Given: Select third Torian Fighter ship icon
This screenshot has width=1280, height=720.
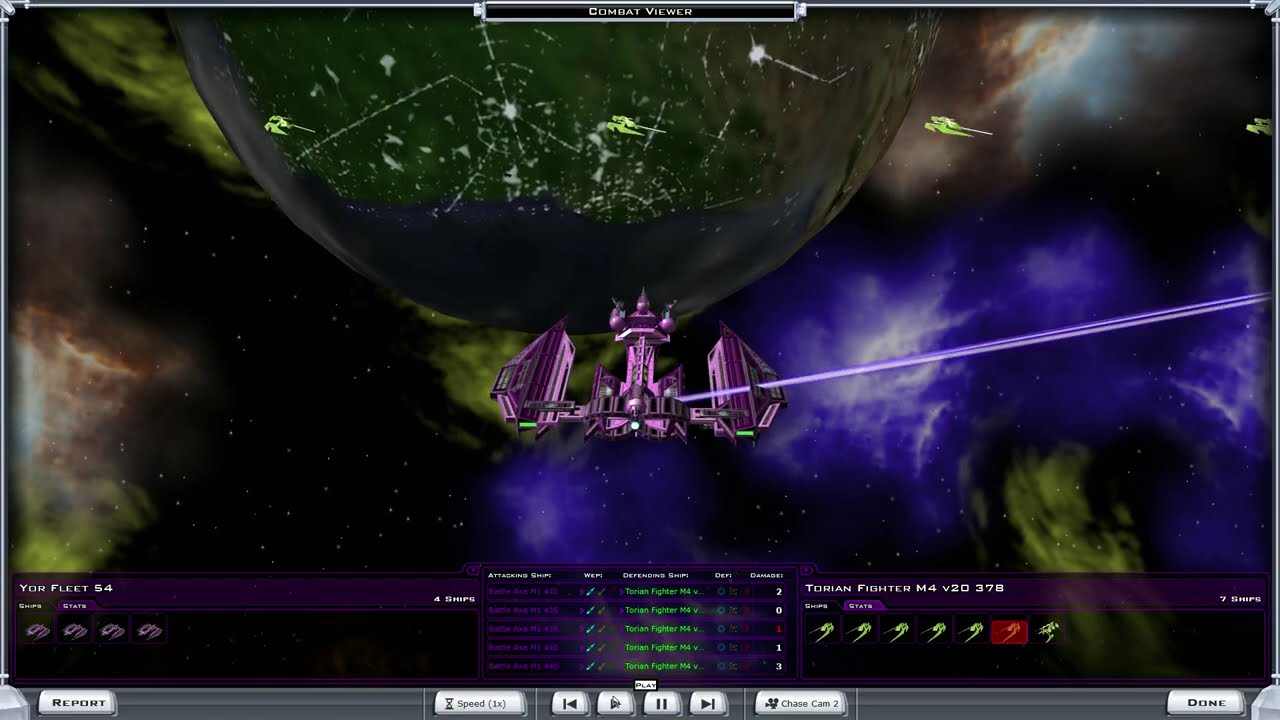Looking at the screenshot, I should pyautogui.click(x=897, y=631).
